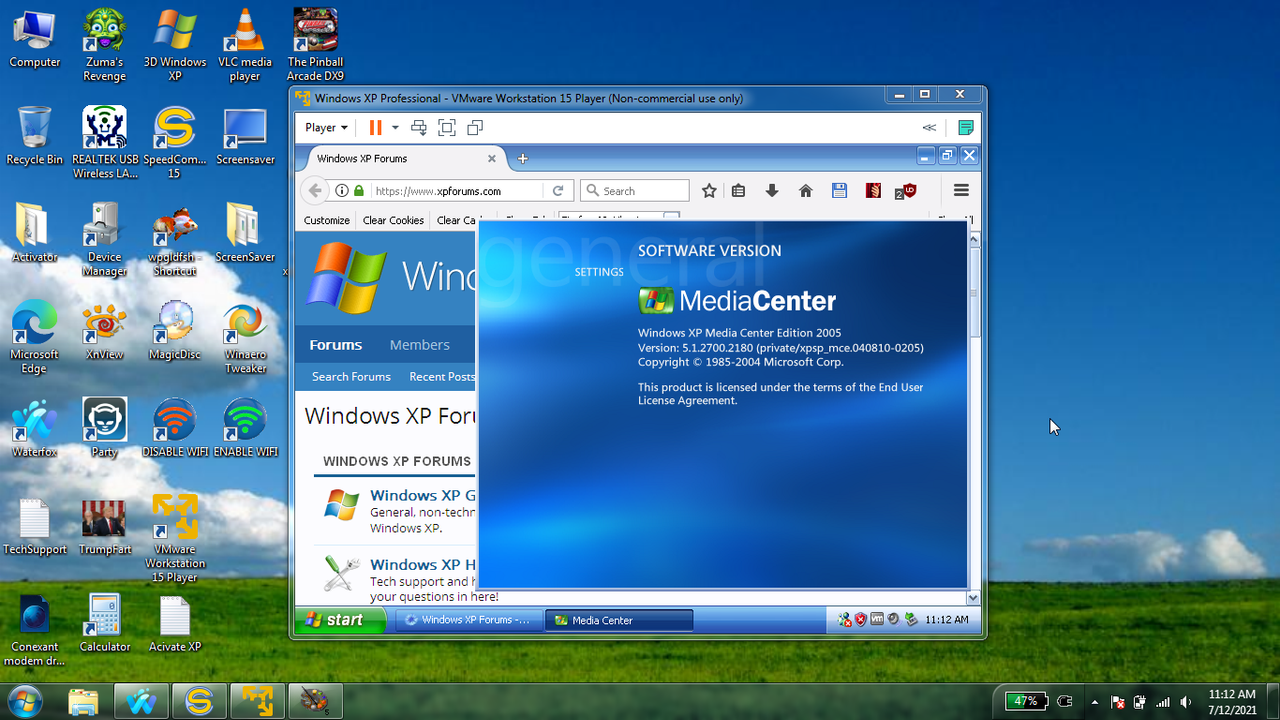
Task: Click ENABLE WIFI desktop shortcut
Action: pos(245,428)
